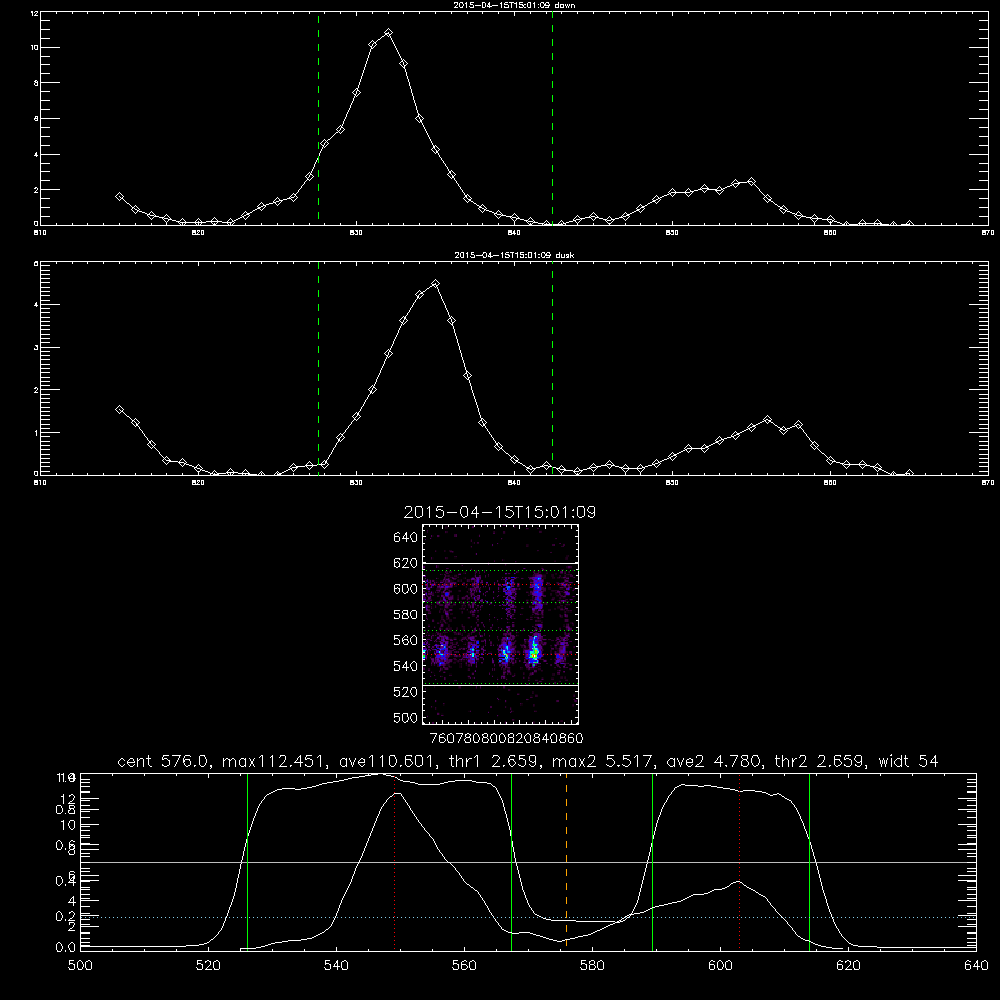Viewport: 1000px width, 1000px height.
Task: Click the solid green line near 526 in bottom plot
Action: (247, 861)
